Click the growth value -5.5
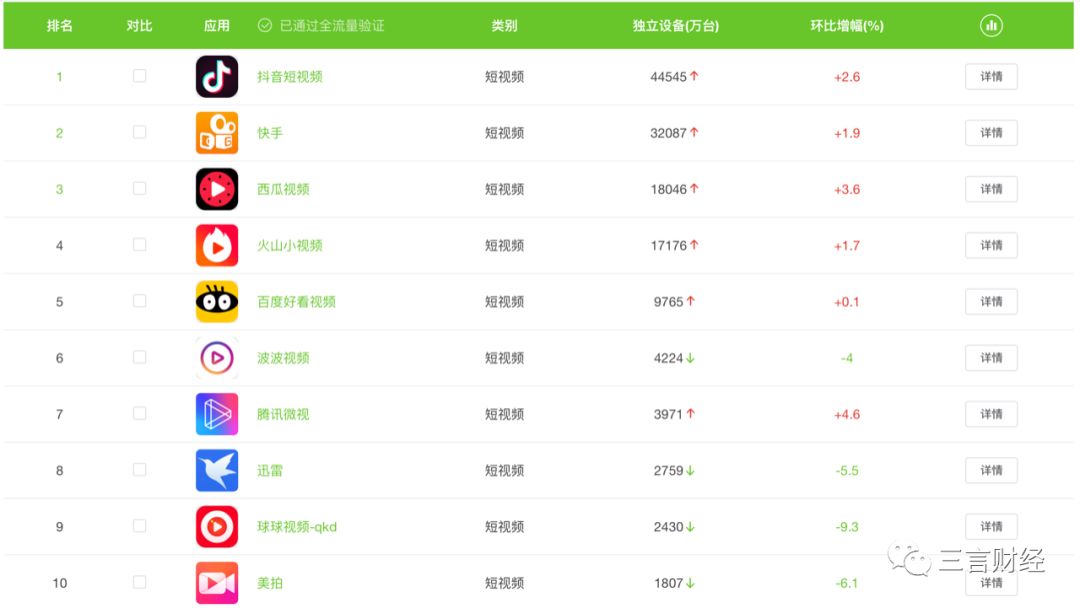 point(847,471)
